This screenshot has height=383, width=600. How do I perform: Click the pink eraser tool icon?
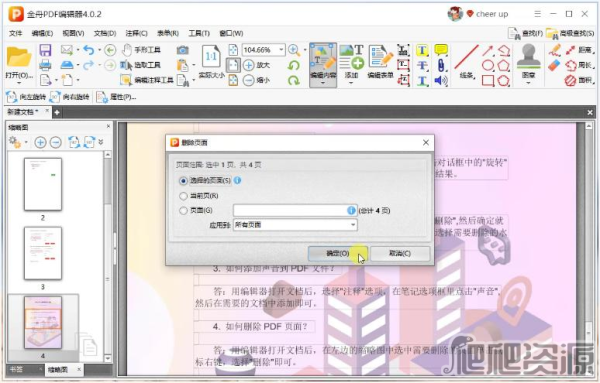[x=554, y=65]
